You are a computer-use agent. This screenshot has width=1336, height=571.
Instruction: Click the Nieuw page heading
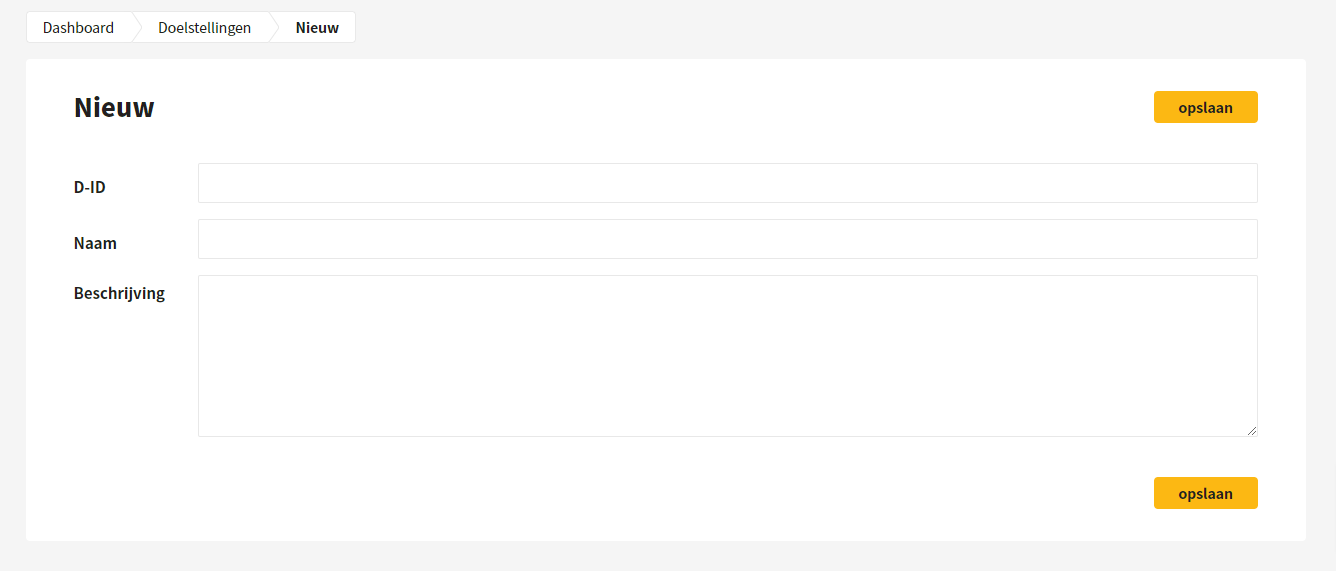(114, 107)
